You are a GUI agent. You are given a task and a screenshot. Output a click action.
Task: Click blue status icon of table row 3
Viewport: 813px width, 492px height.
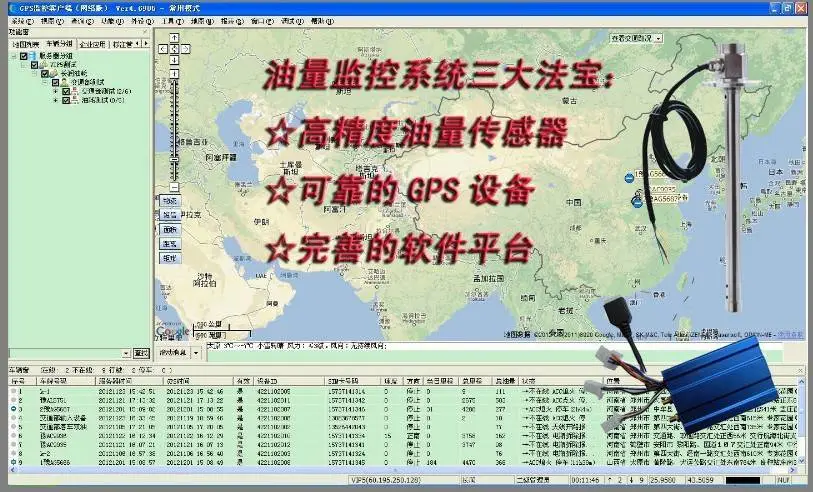pyautogui.click(x=13, y=409)
